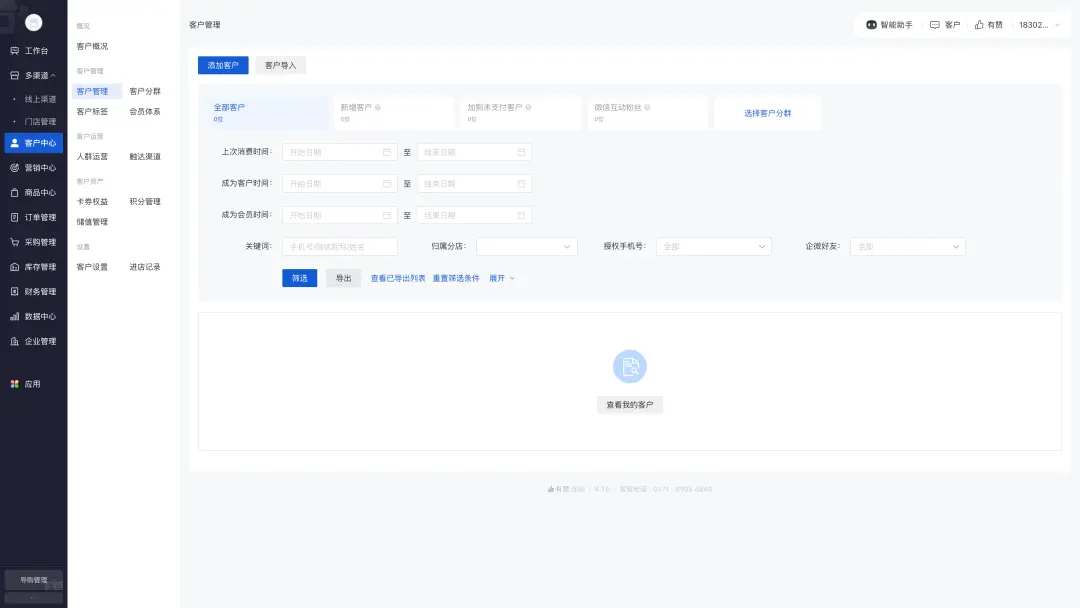1080x608 pixels.
Task: Select the 客户分群 menu item
Action: 145,91
